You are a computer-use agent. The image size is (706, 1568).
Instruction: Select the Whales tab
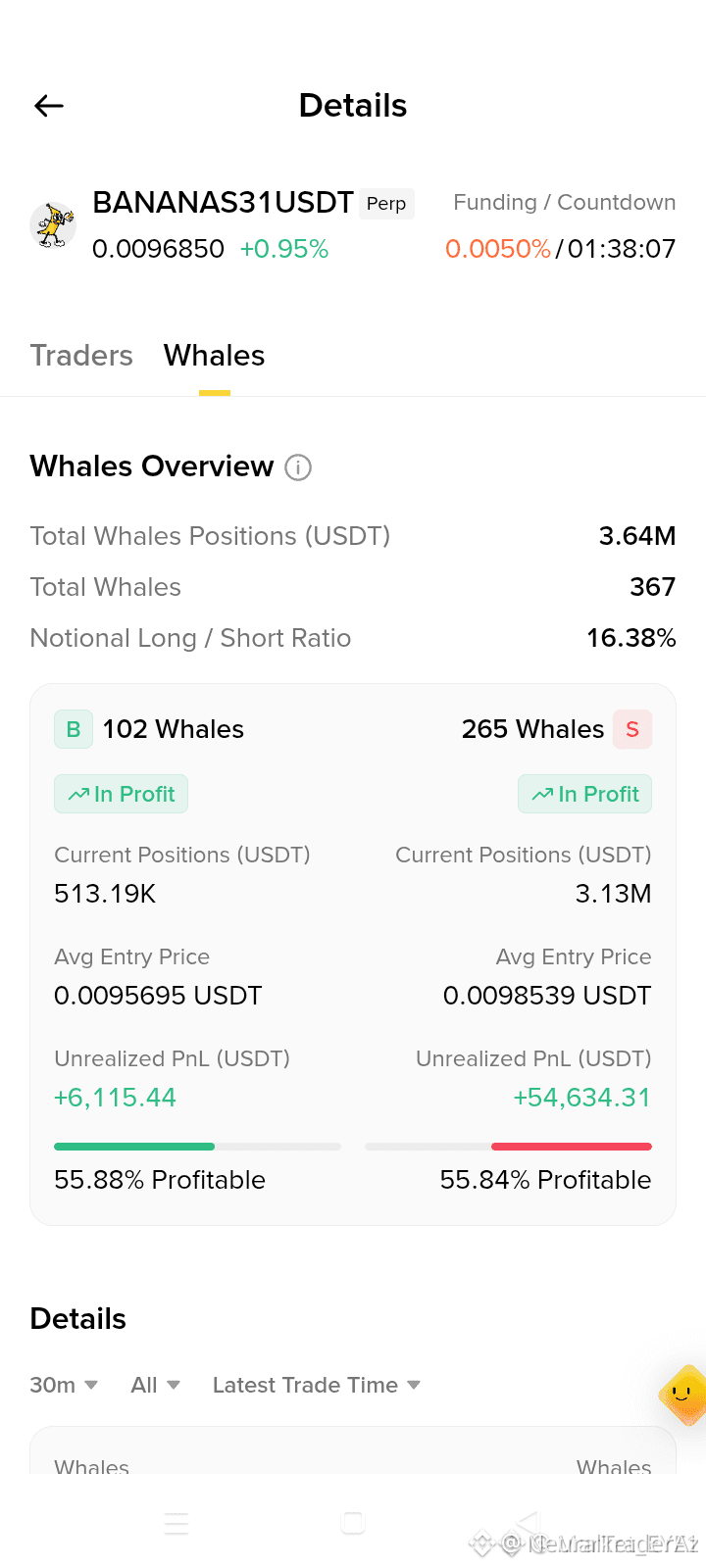point(215,356)
